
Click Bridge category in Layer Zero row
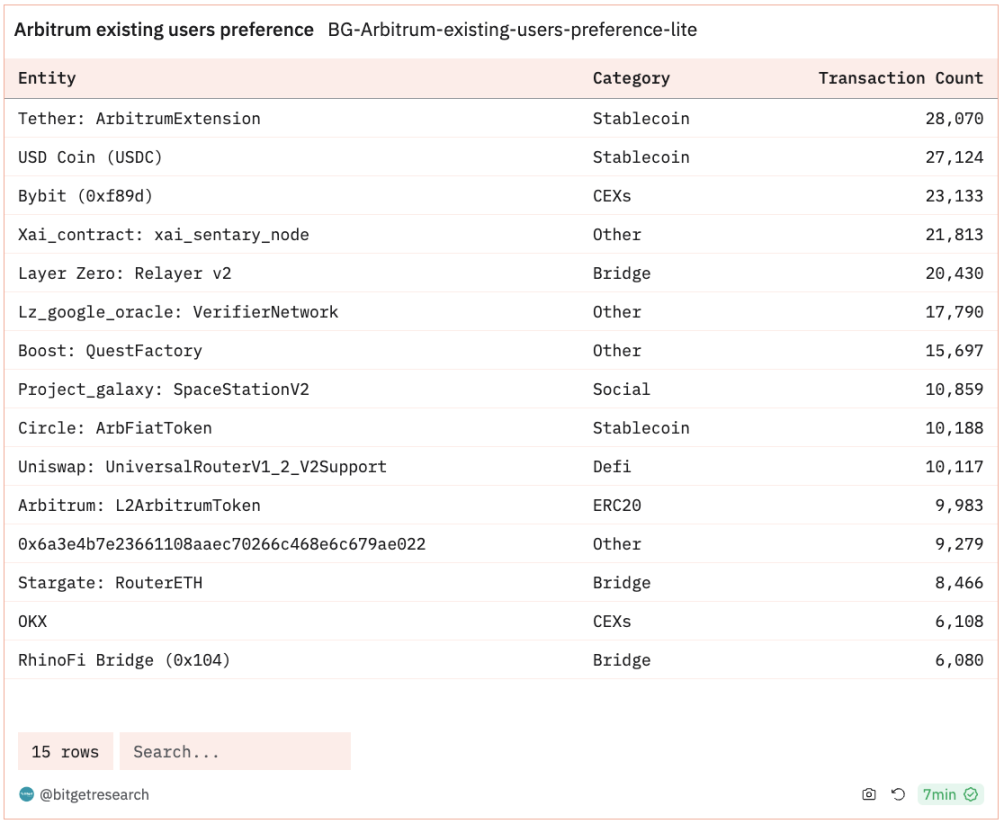tap(622, 273)
